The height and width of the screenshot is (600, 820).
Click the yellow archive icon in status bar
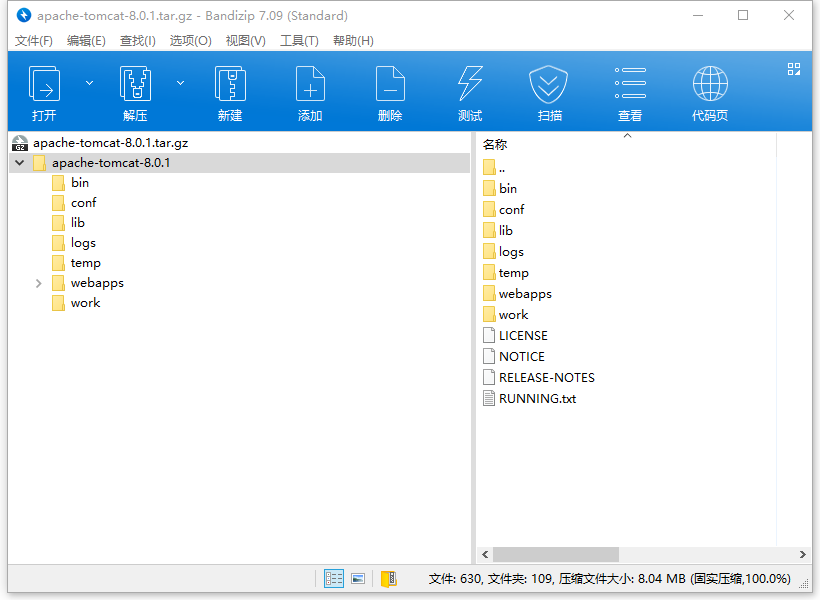389,579
